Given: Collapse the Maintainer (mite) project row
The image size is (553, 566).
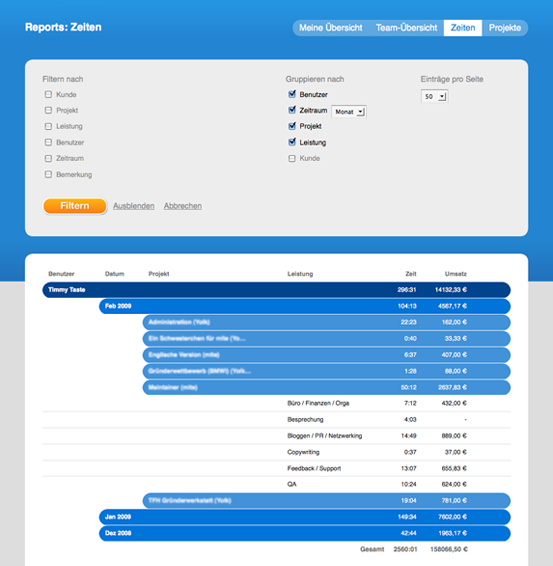Looking at the screenshot, I should click(x=327, y=387).
